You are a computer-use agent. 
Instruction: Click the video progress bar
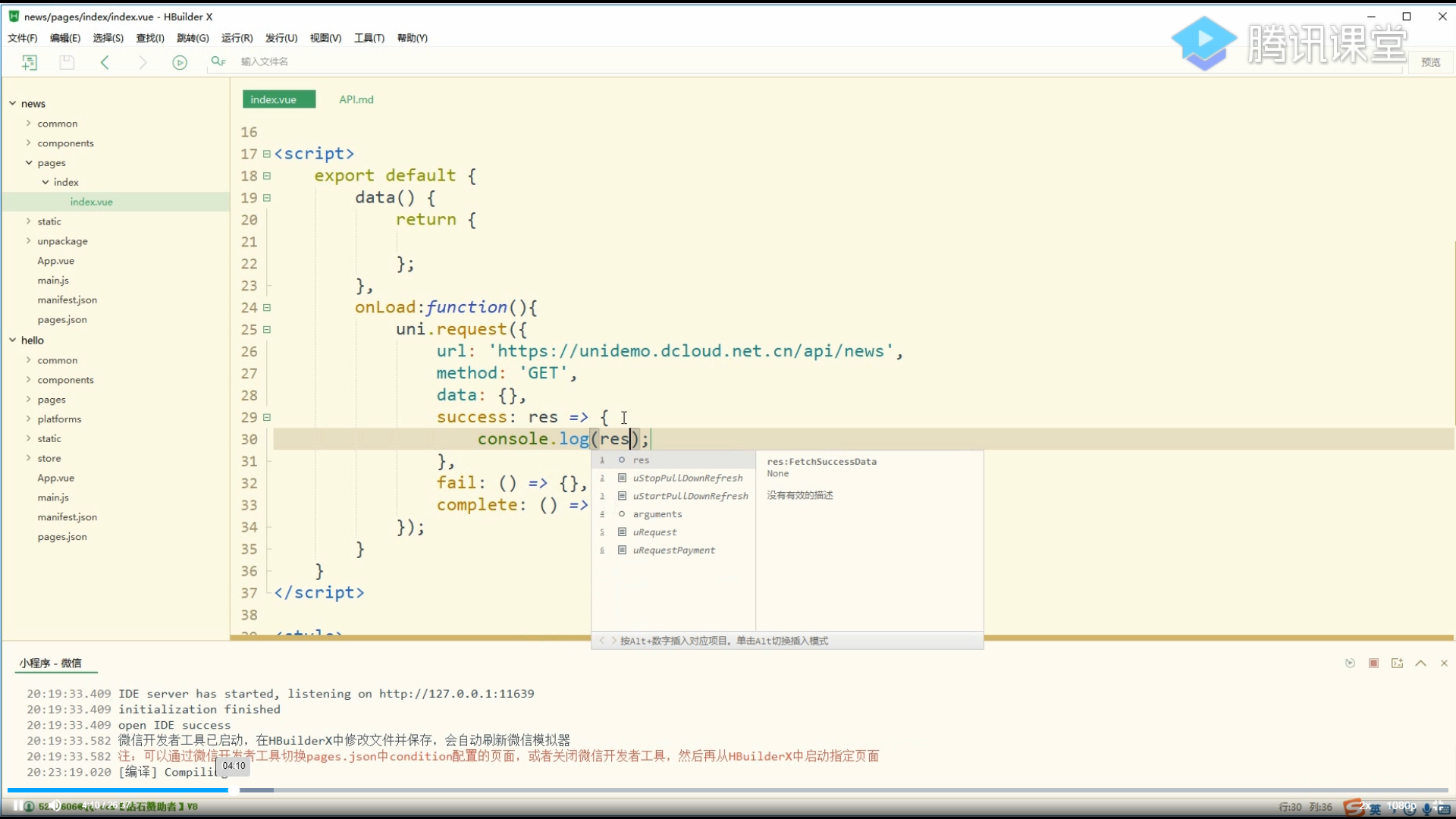point(728,789)
